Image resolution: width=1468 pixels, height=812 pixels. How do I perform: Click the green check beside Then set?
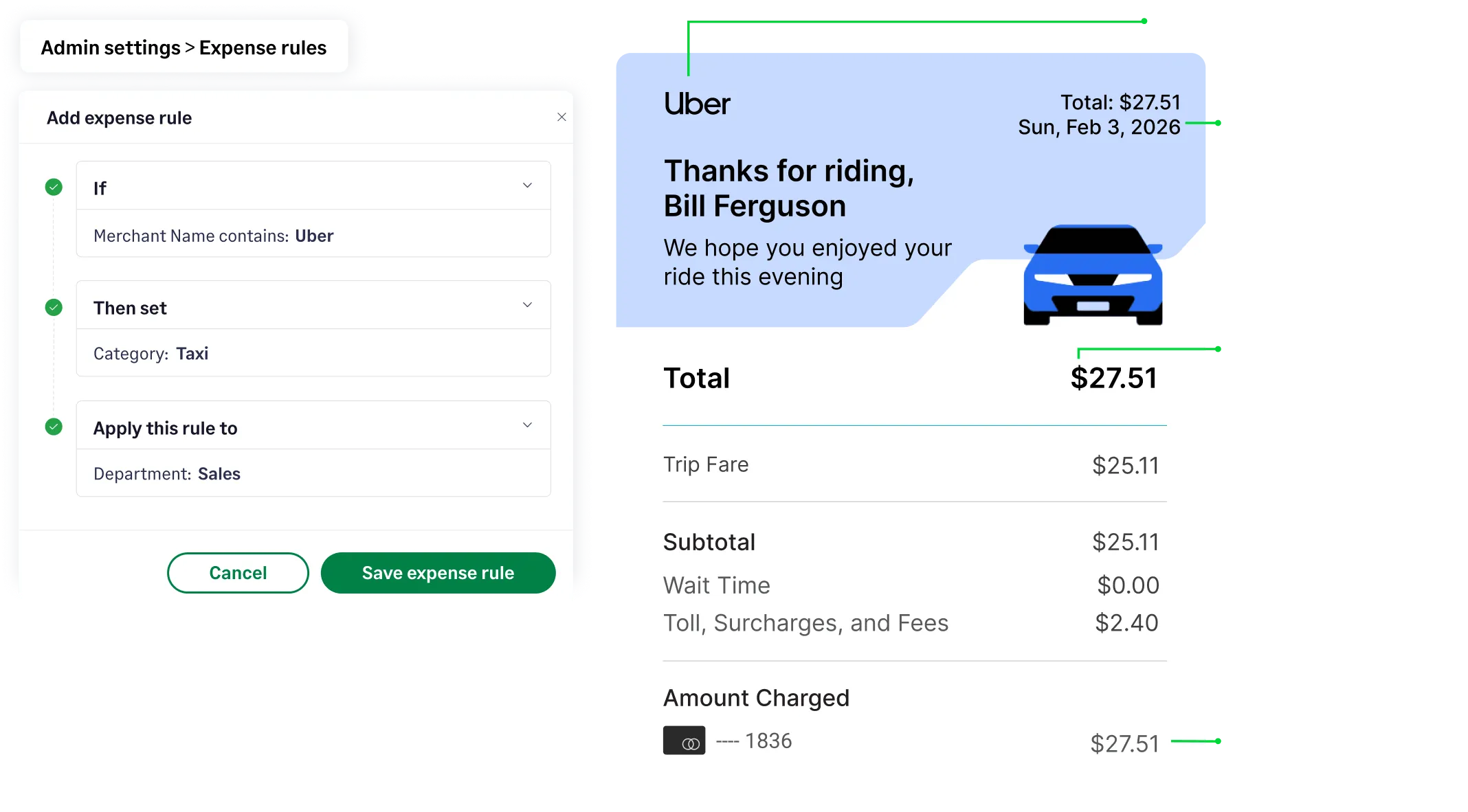click(x=54, y=307)
